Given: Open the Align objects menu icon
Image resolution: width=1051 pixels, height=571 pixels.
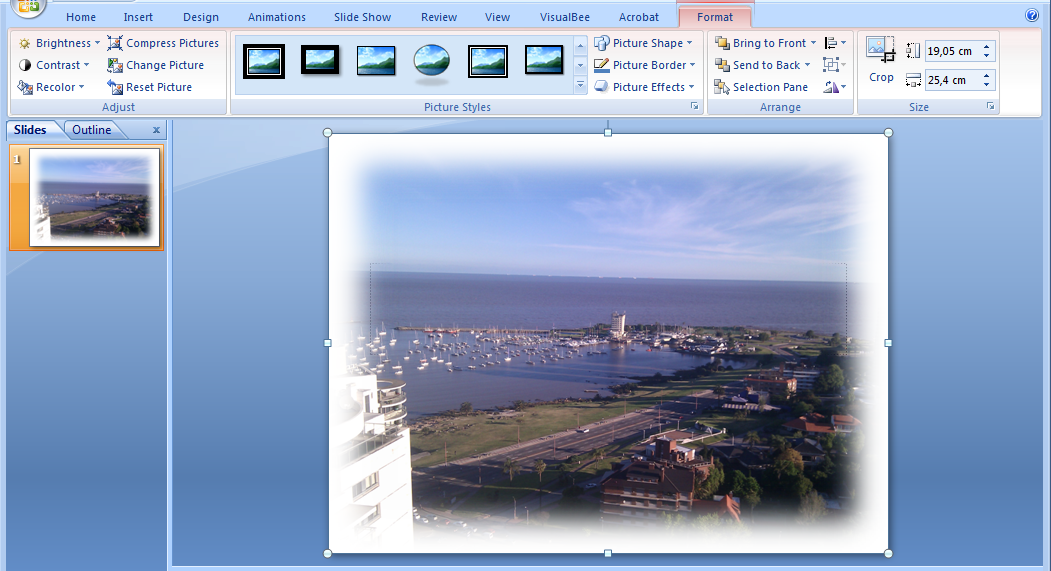Looking at the screenshot, I should [831, 43].
